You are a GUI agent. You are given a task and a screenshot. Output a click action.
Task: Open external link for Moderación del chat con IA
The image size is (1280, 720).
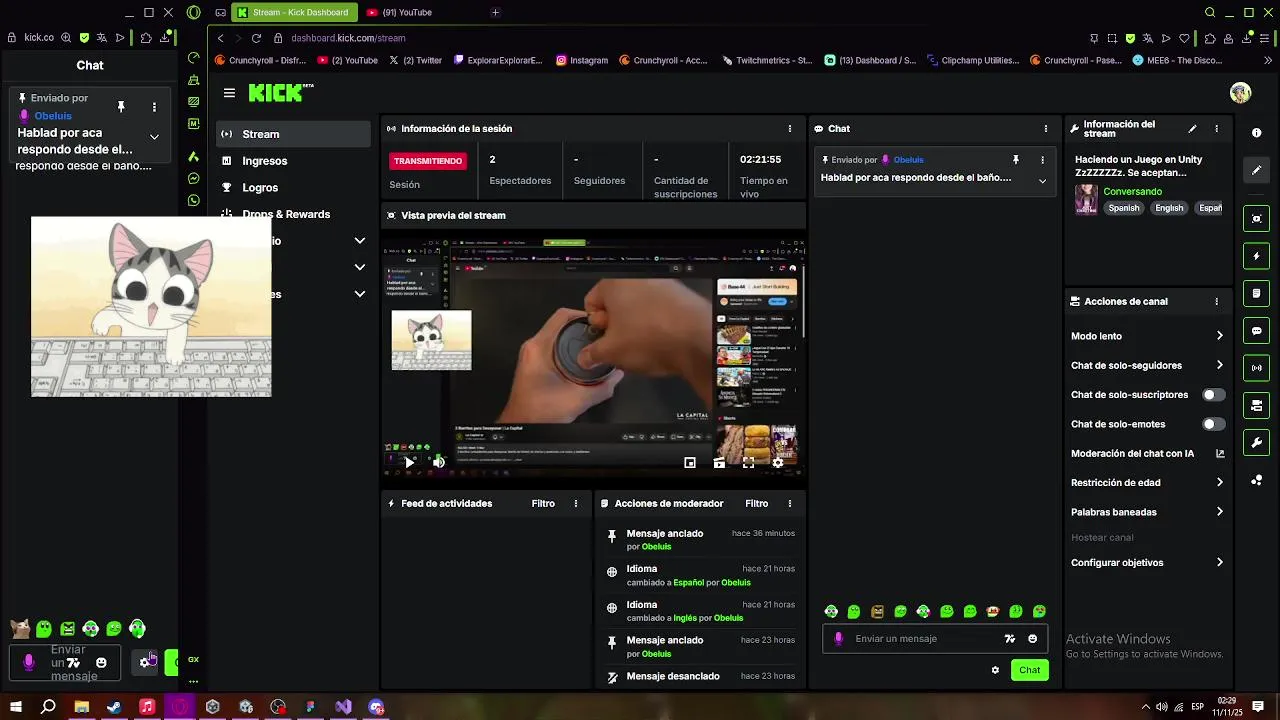coord(1220,453)
